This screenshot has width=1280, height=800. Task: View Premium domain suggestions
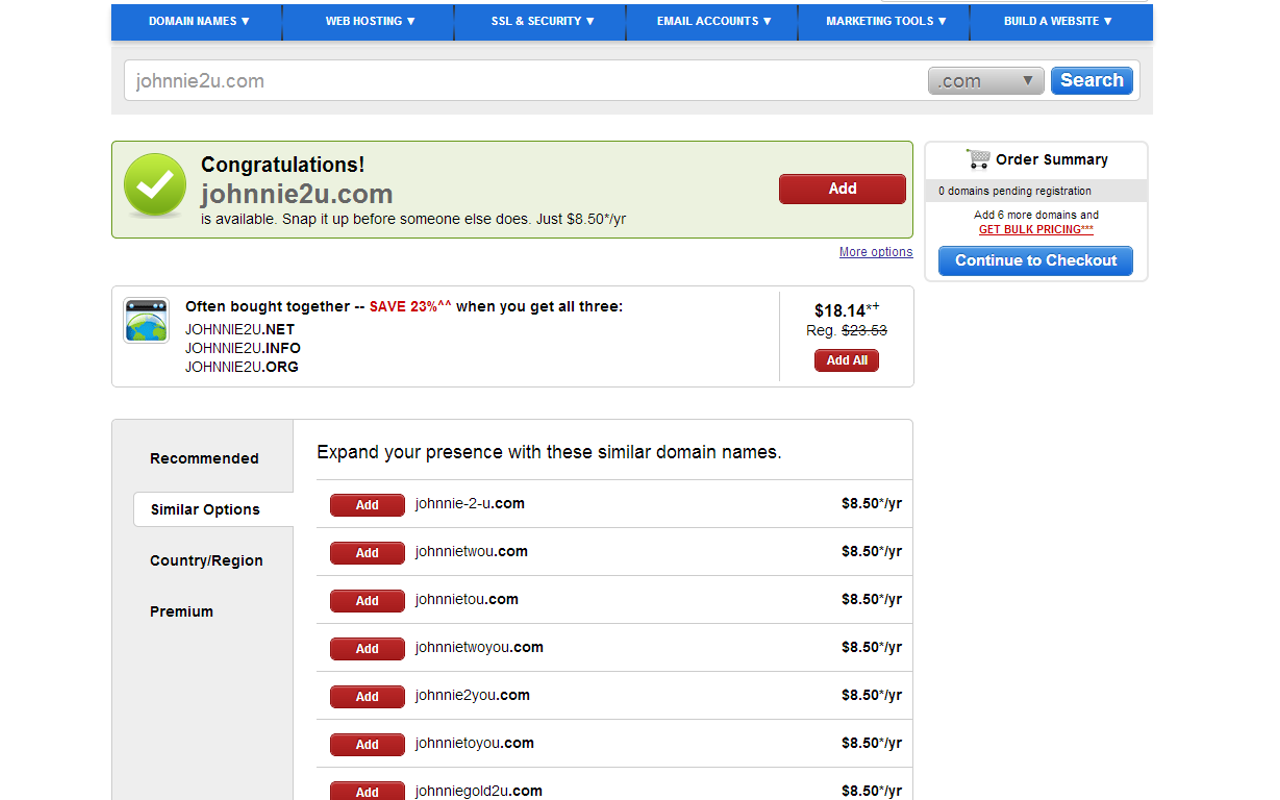(181, 611)
